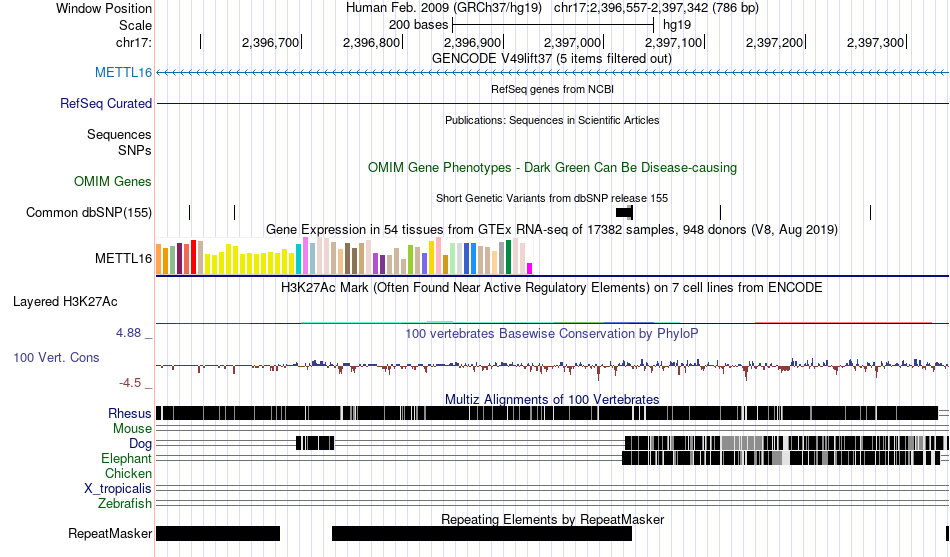Open the OMIM Gene Phenotypes title
This screenshot has height=557, width=950.
click(x=552, y=167)
